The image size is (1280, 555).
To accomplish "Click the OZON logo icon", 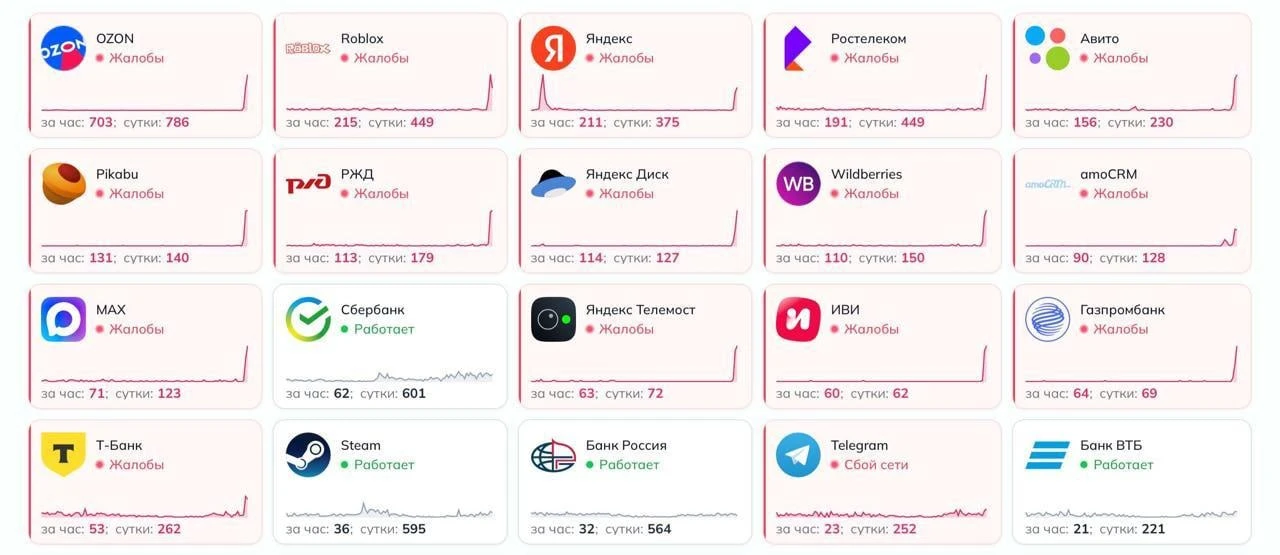I will 63,48.
